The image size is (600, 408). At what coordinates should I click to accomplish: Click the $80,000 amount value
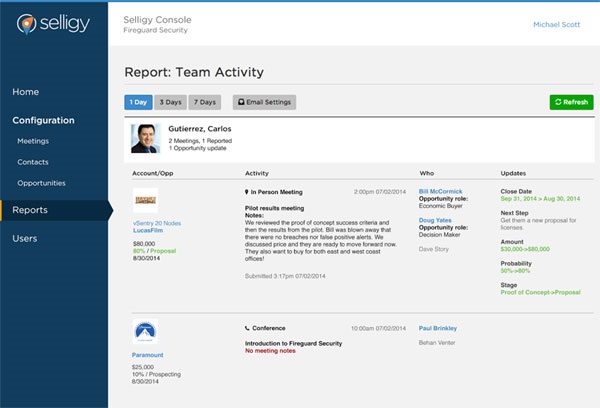144,244
